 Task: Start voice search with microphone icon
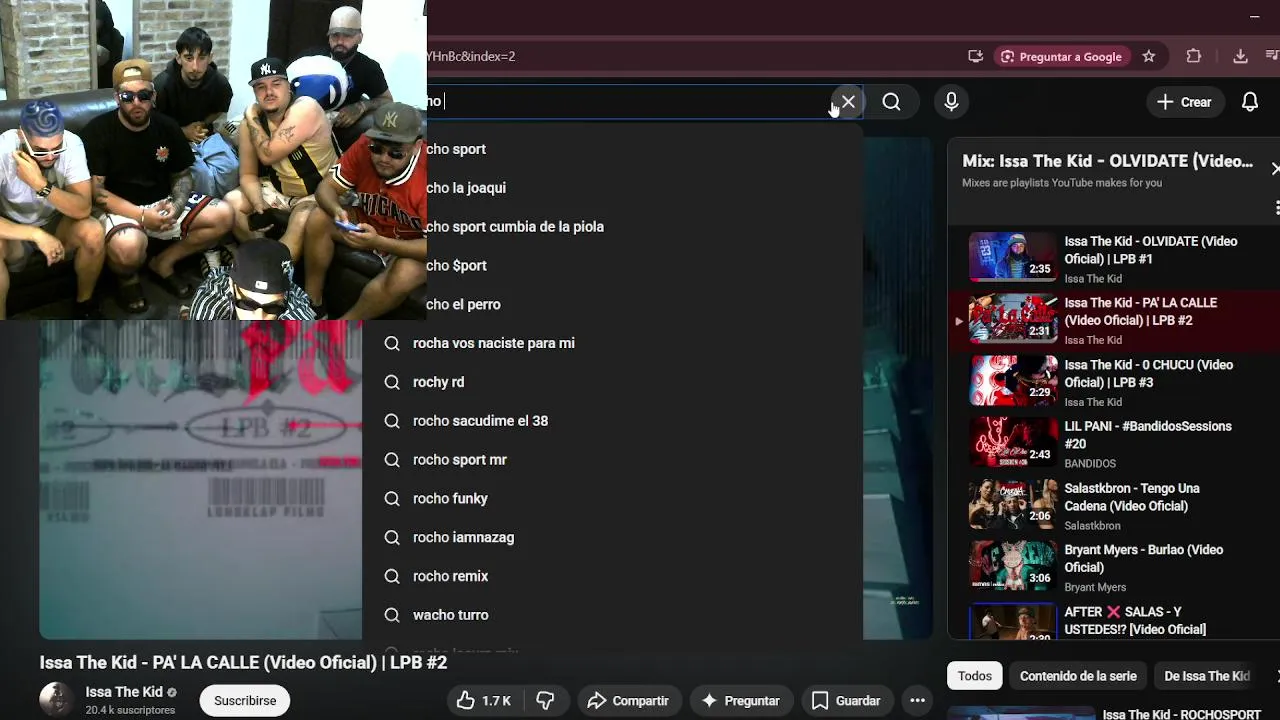[x=951, y=102]
